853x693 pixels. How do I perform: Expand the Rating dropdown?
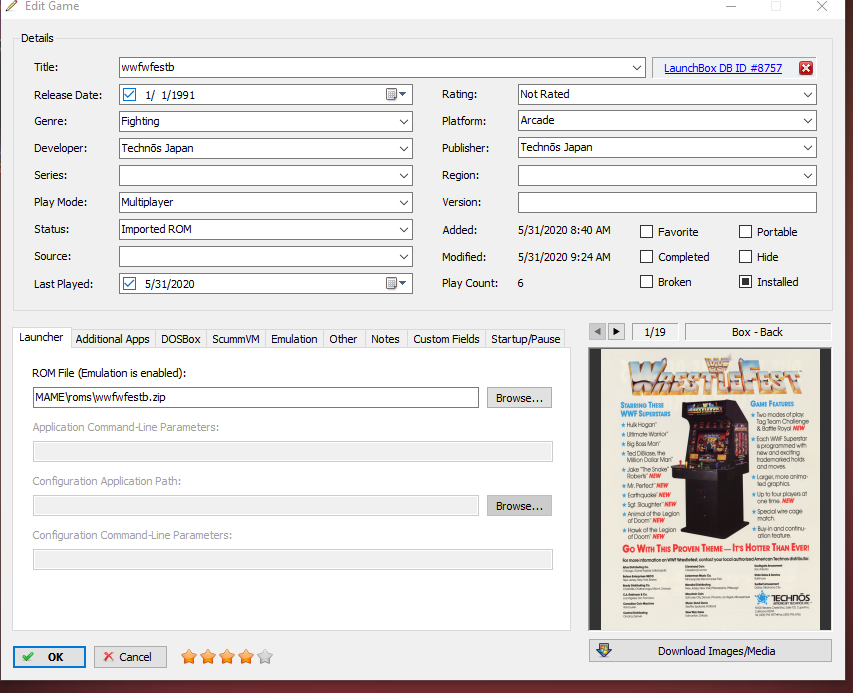point(808,94)
